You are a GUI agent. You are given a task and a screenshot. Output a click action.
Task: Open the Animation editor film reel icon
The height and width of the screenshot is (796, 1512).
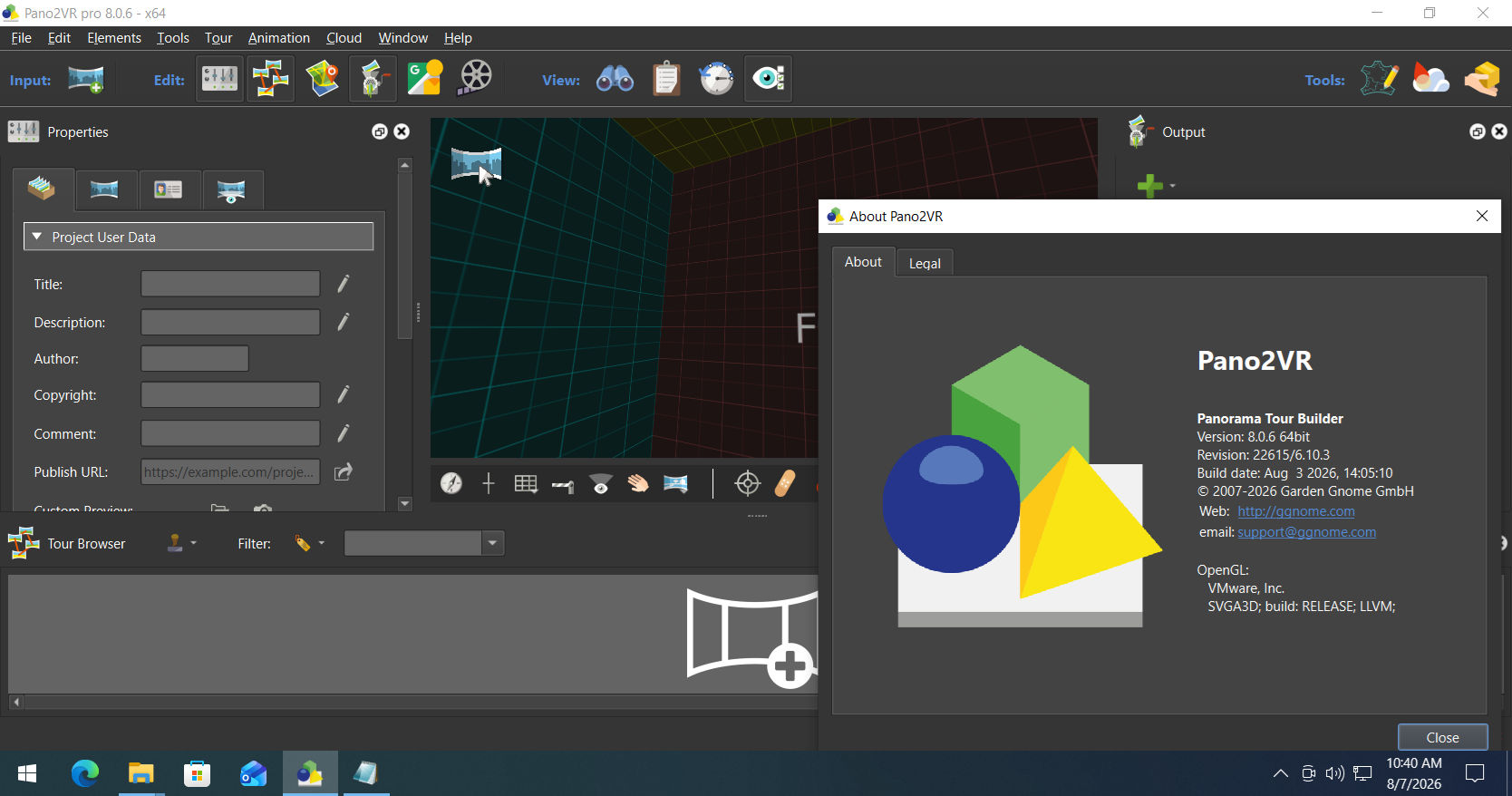(476, 79)
